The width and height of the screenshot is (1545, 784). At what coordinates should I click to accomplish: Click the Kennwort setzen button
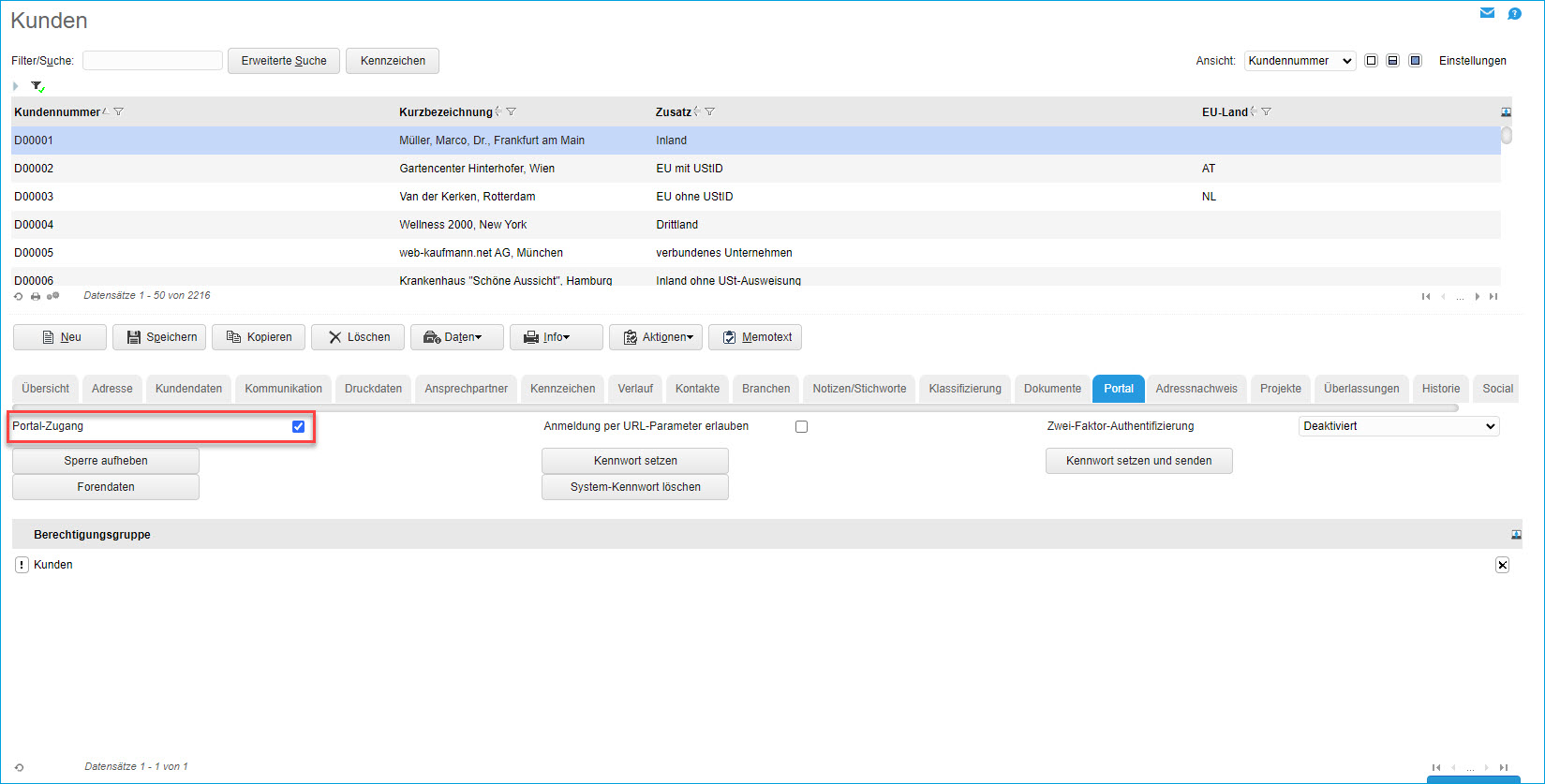[635, 461]
